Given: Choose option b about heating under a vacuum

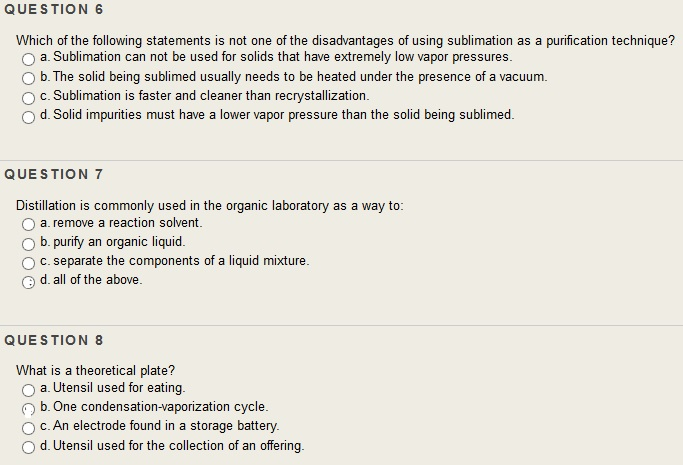Looking at the screenshot, I should click(28, 78).
